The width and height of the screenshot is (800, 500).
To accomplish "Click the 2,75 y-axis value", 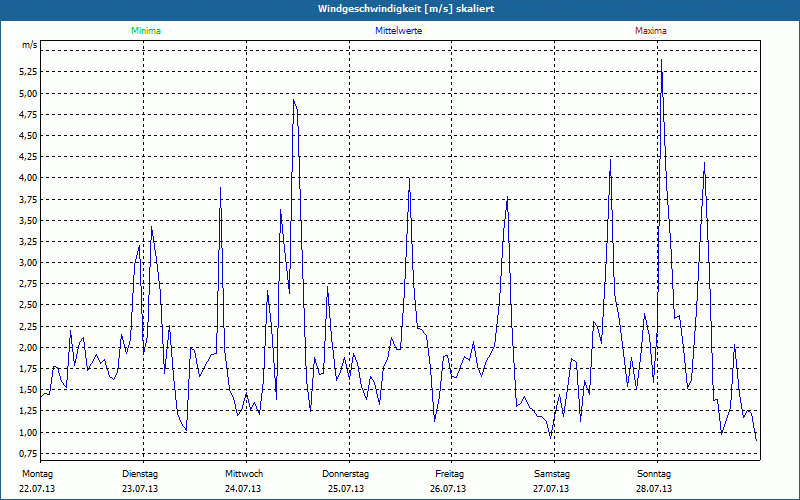I will (29, 284).
